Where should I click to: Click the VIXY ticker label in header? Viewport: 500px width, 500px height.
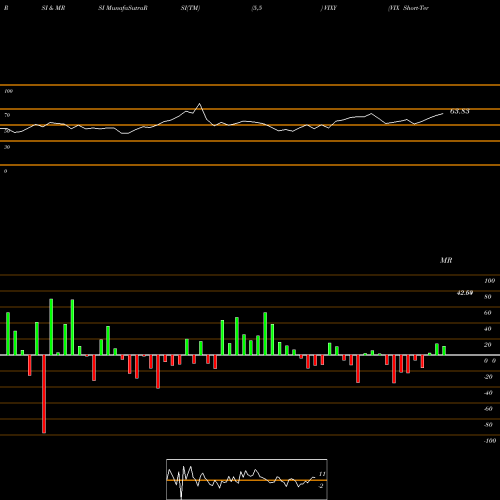click(329, 8)
